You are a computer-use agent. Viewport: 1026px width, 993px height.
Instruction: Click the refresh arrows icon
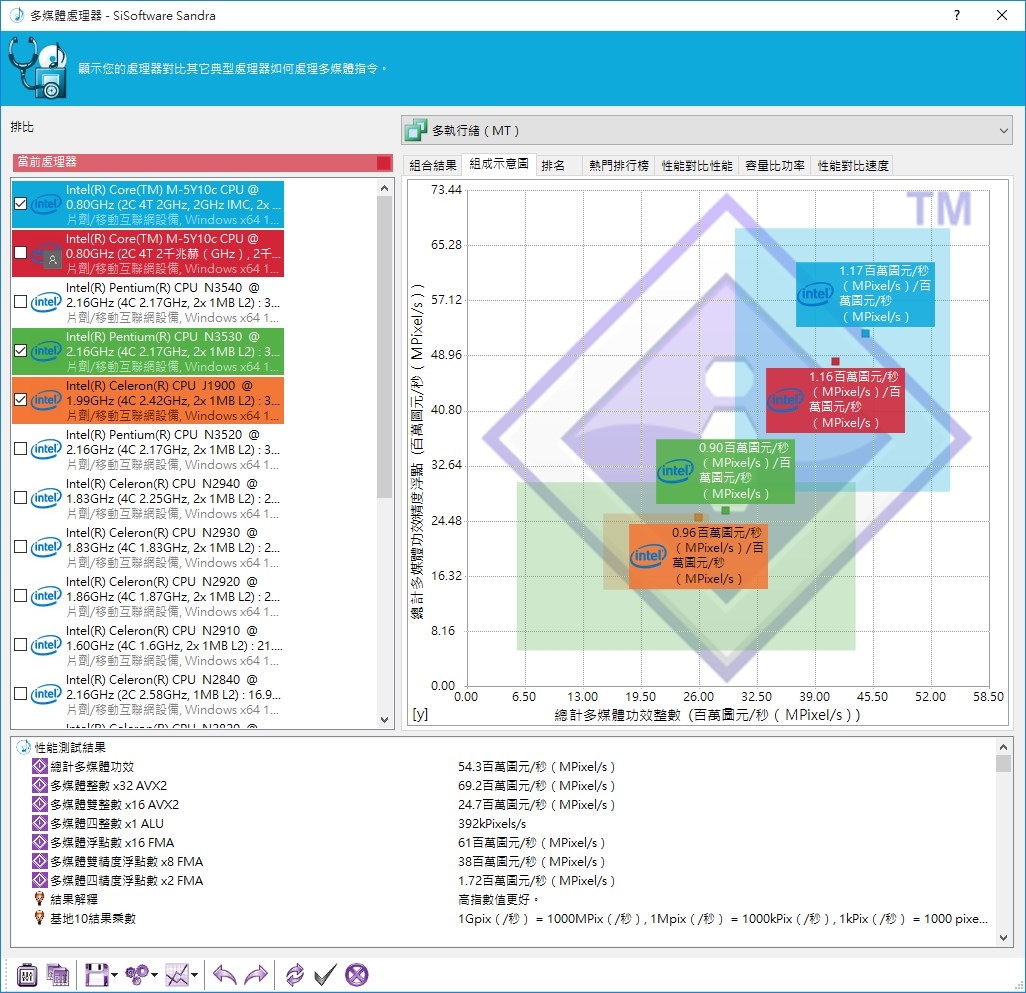click(294, 975)
